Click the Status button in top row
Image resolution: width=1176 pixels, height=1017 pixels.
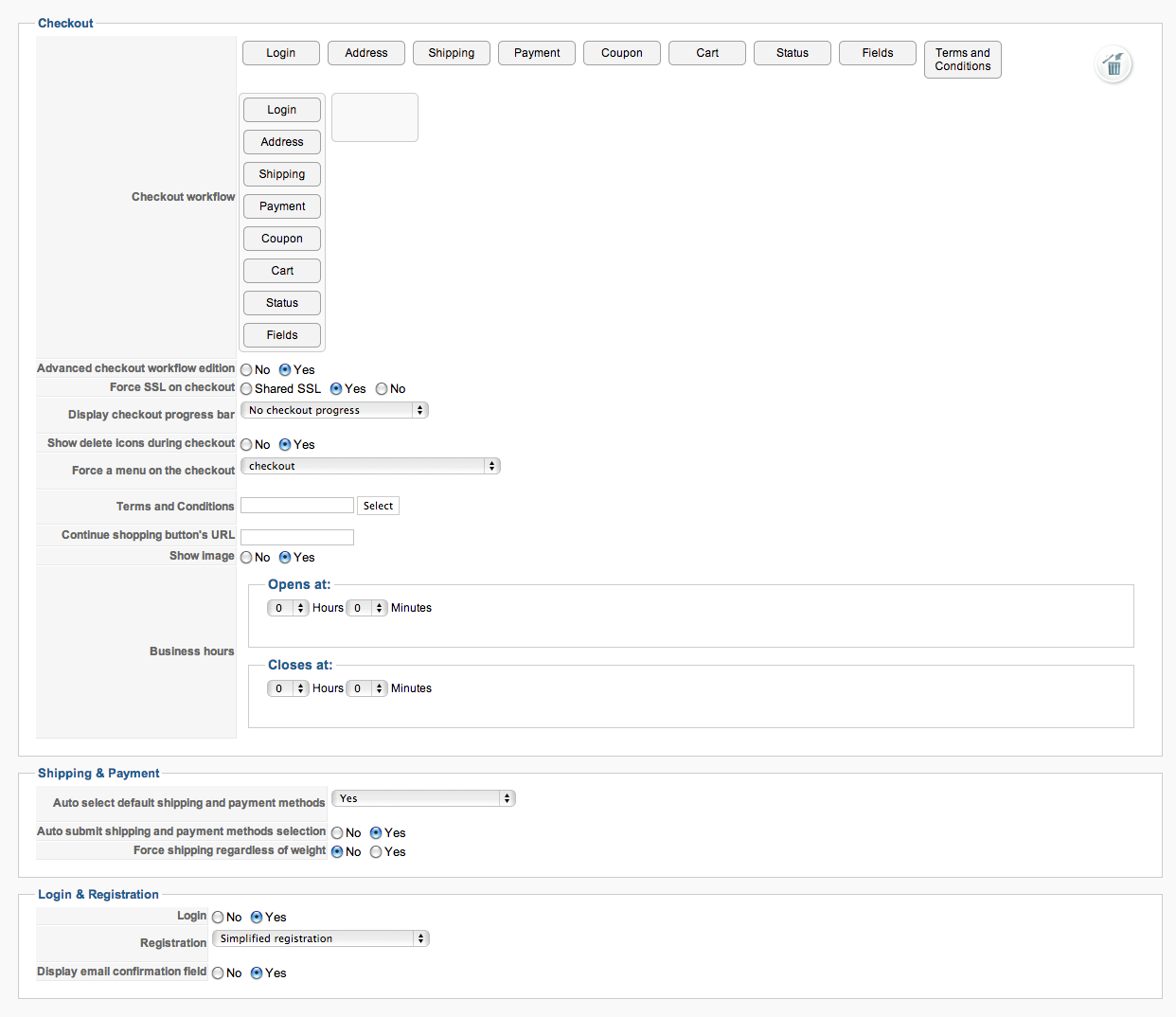point(793,53)
